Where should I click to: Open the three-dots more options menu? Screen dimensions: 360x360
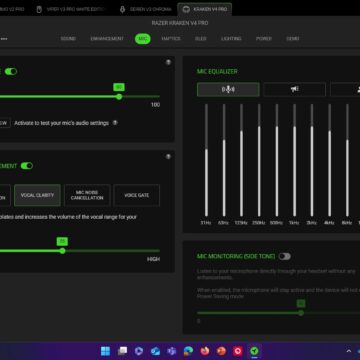tap(4, 39)
